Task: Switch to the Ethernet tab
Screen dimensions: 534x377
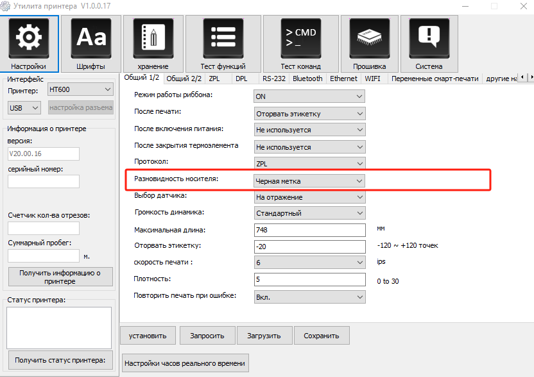Action: coord(343,79)
